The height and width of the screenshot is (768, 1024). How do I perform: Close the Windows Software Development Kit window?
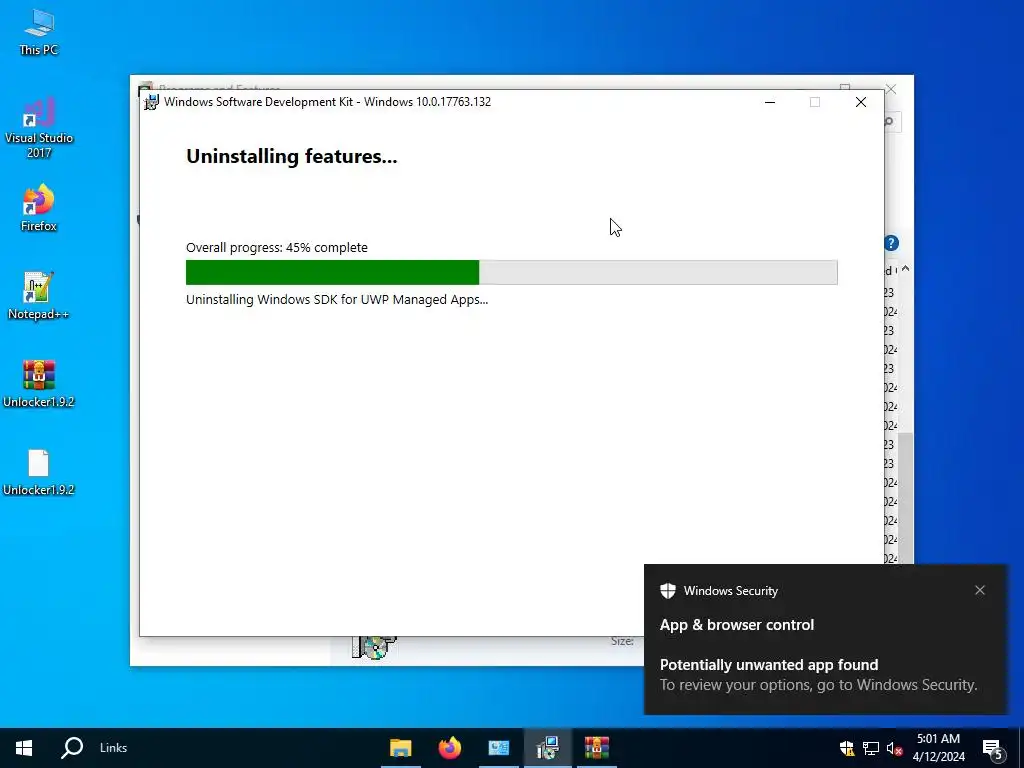[861, 102]
